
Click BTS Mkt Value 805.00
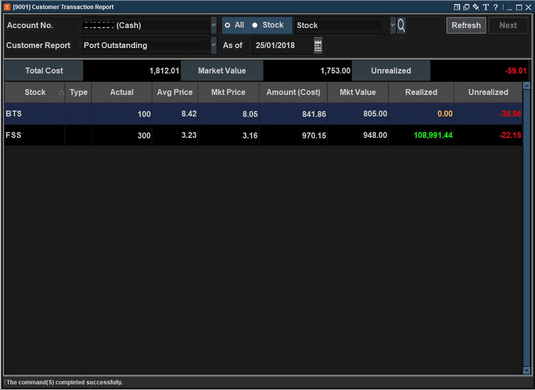(375, 114)
